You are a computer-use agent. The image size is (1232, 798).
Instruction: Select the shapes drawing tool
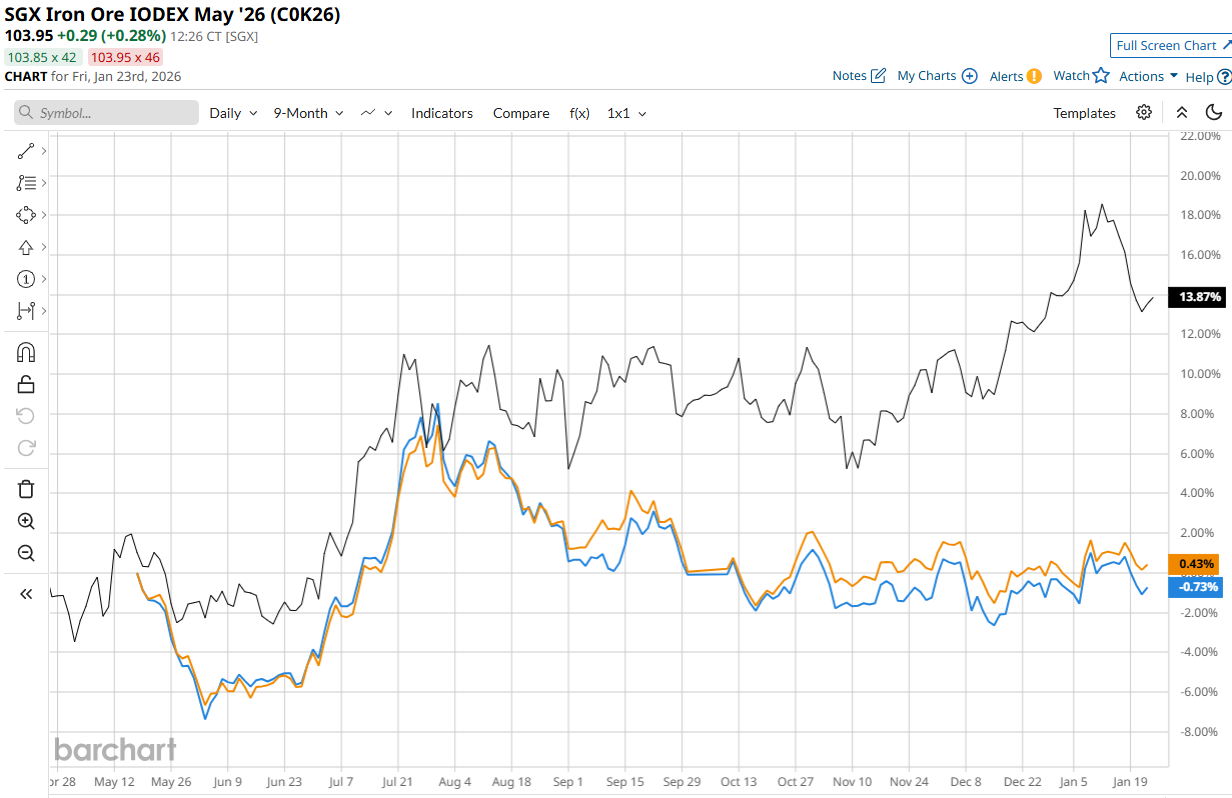point(26,215)
